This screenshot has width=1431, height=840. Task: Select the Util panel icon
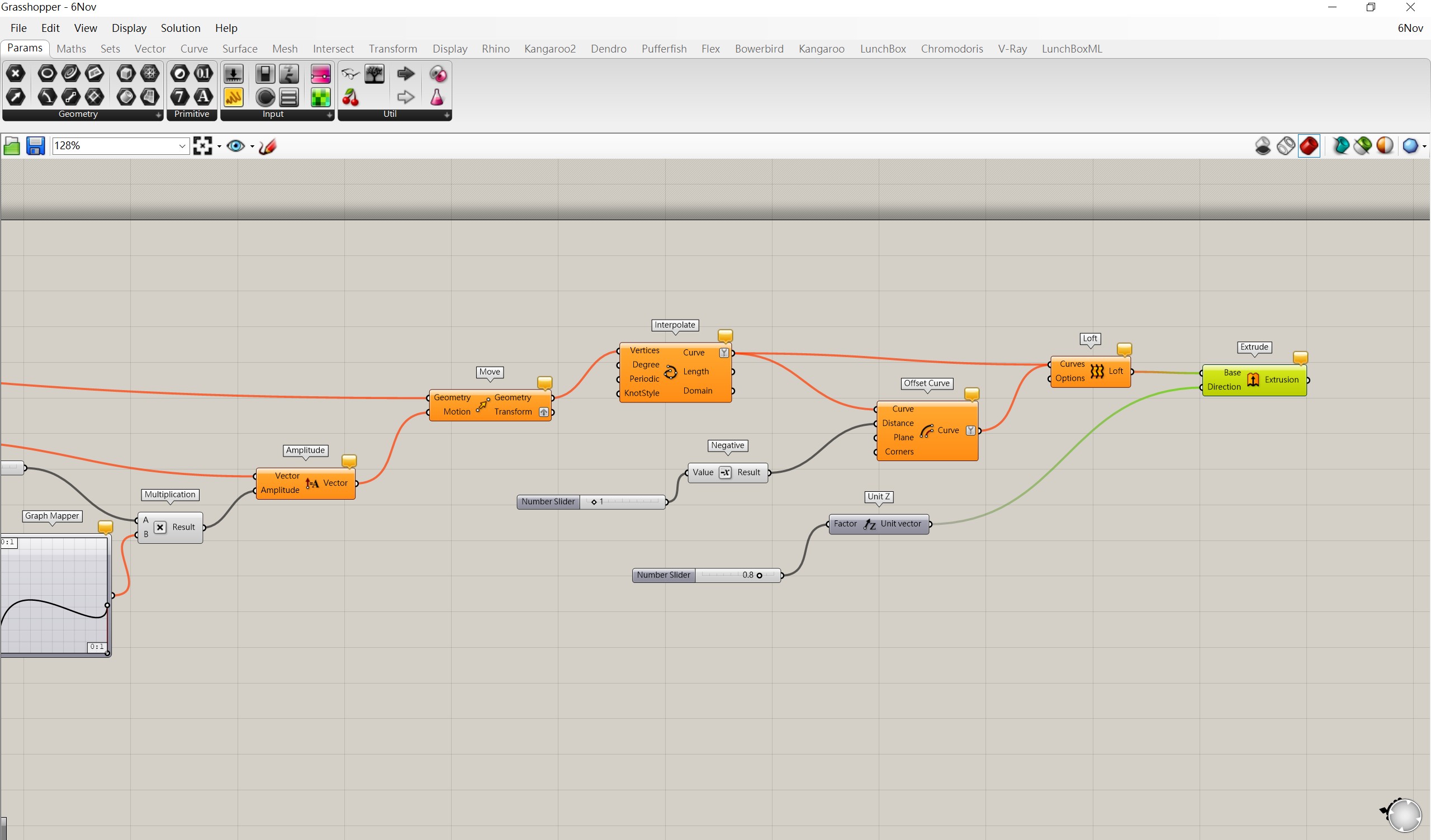391,114
